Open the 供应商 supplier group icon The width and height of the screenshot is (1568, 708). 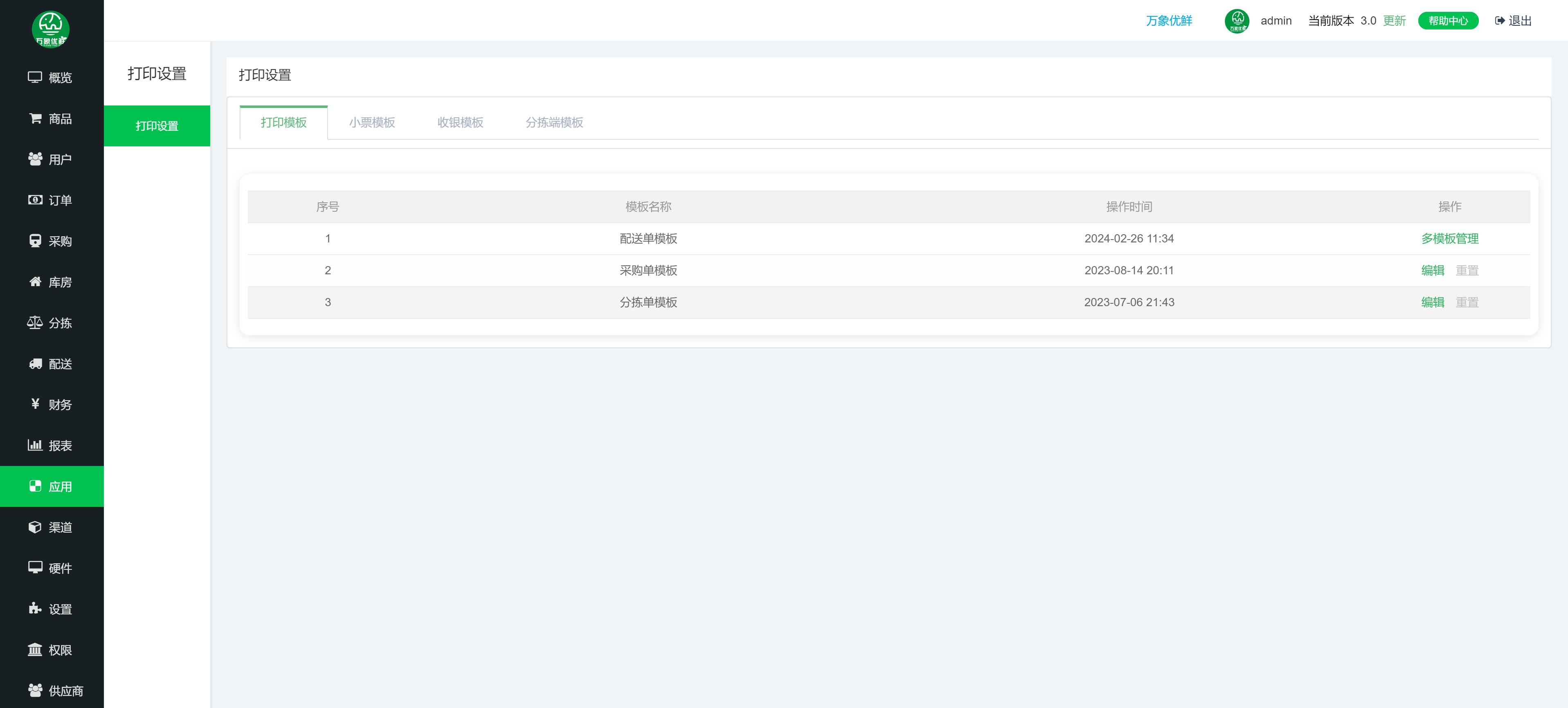point(35,690)
